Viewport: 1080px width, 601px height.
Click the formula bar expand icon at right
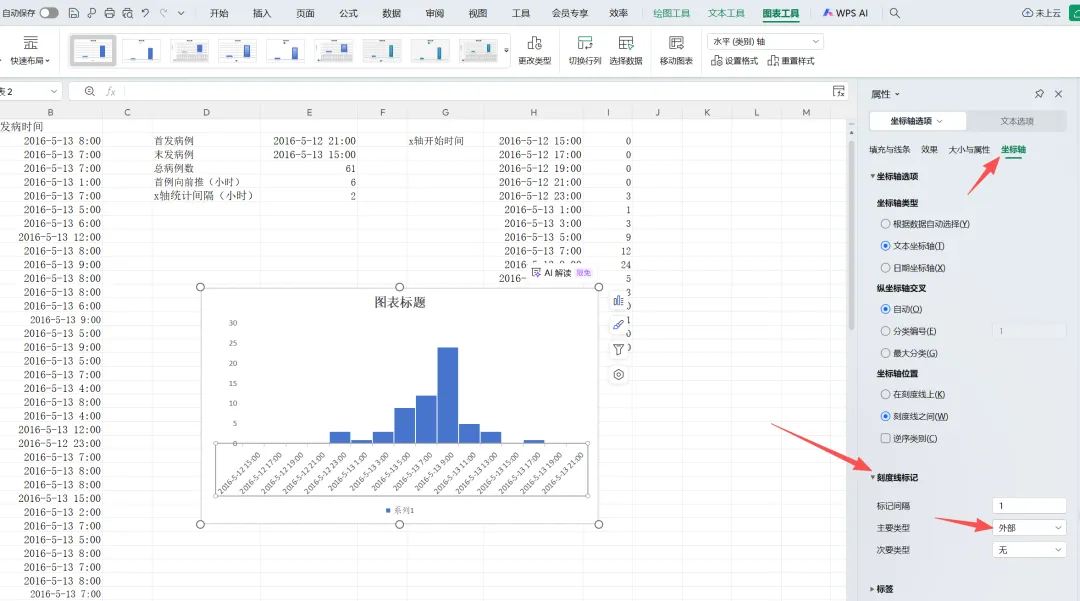point(838,92)
